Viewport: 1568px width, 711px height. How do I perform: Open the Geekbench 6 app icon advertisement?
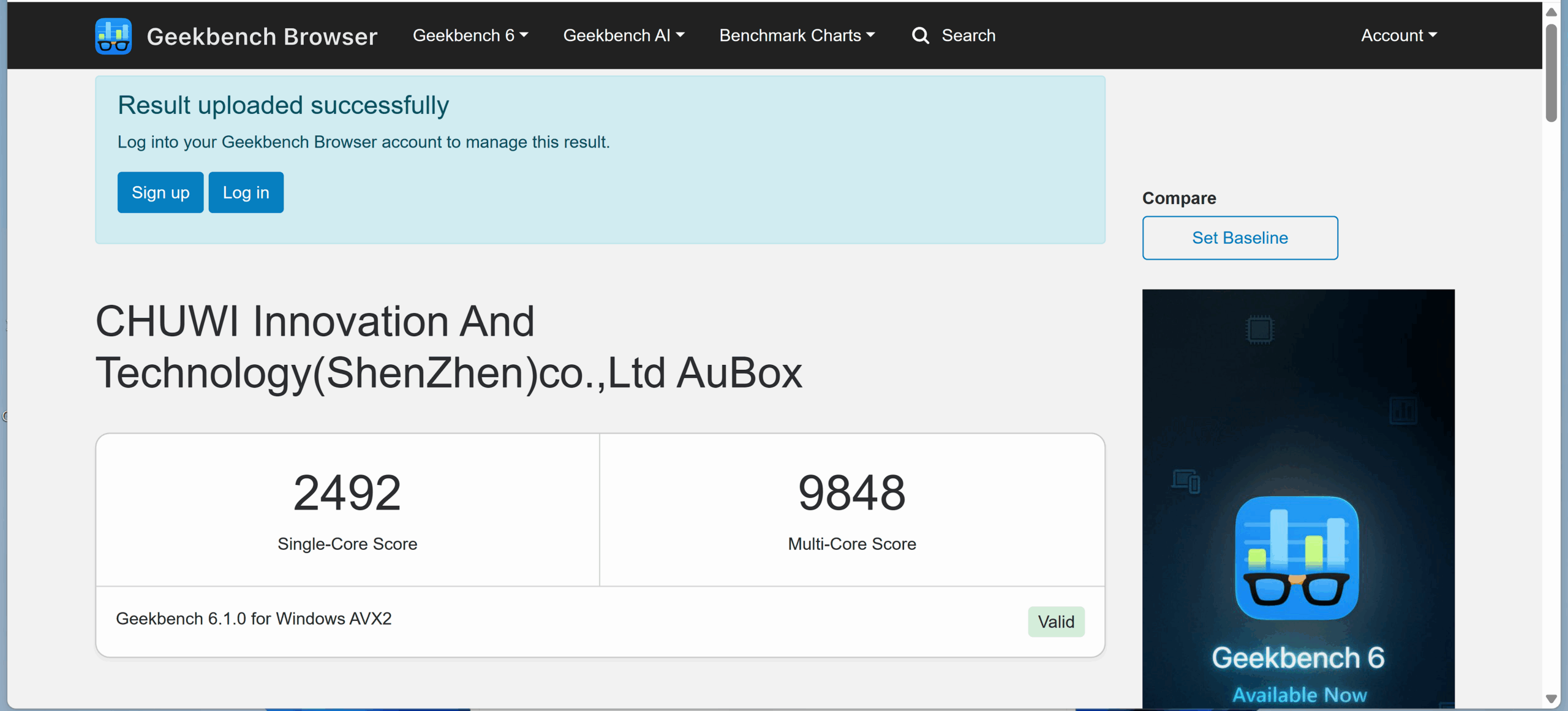(x=1297, y=558)
